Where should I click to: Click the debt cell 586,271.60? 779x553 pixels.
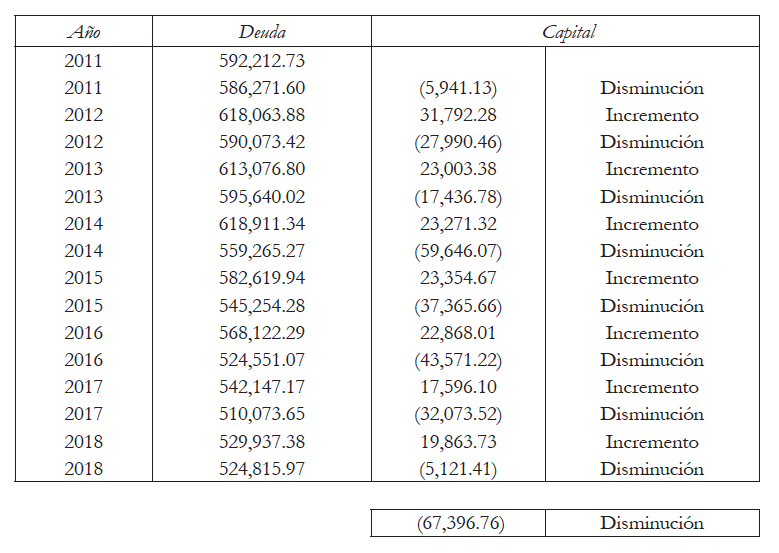pyautogui.click(x=262, y=88)
